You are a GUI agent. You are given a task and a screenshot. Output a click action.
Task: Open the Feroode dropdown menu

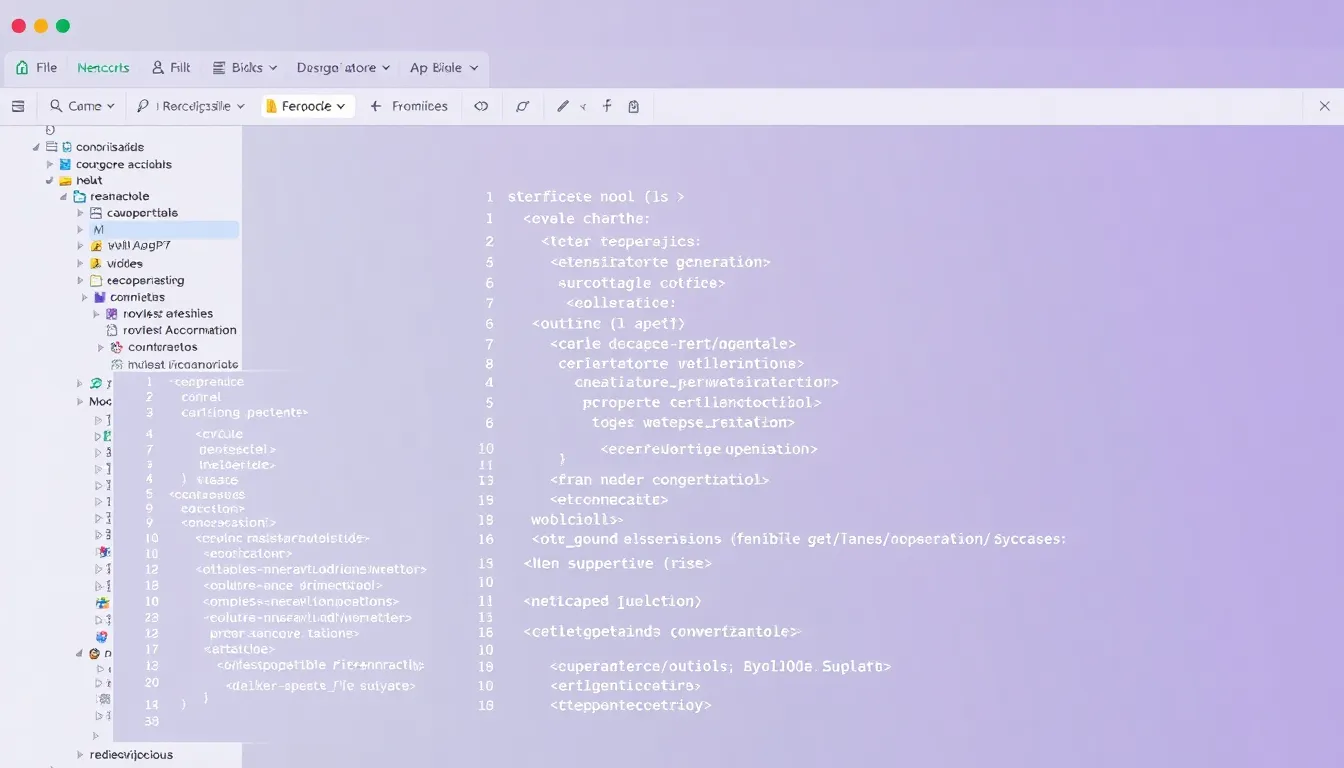coord(307,105)
